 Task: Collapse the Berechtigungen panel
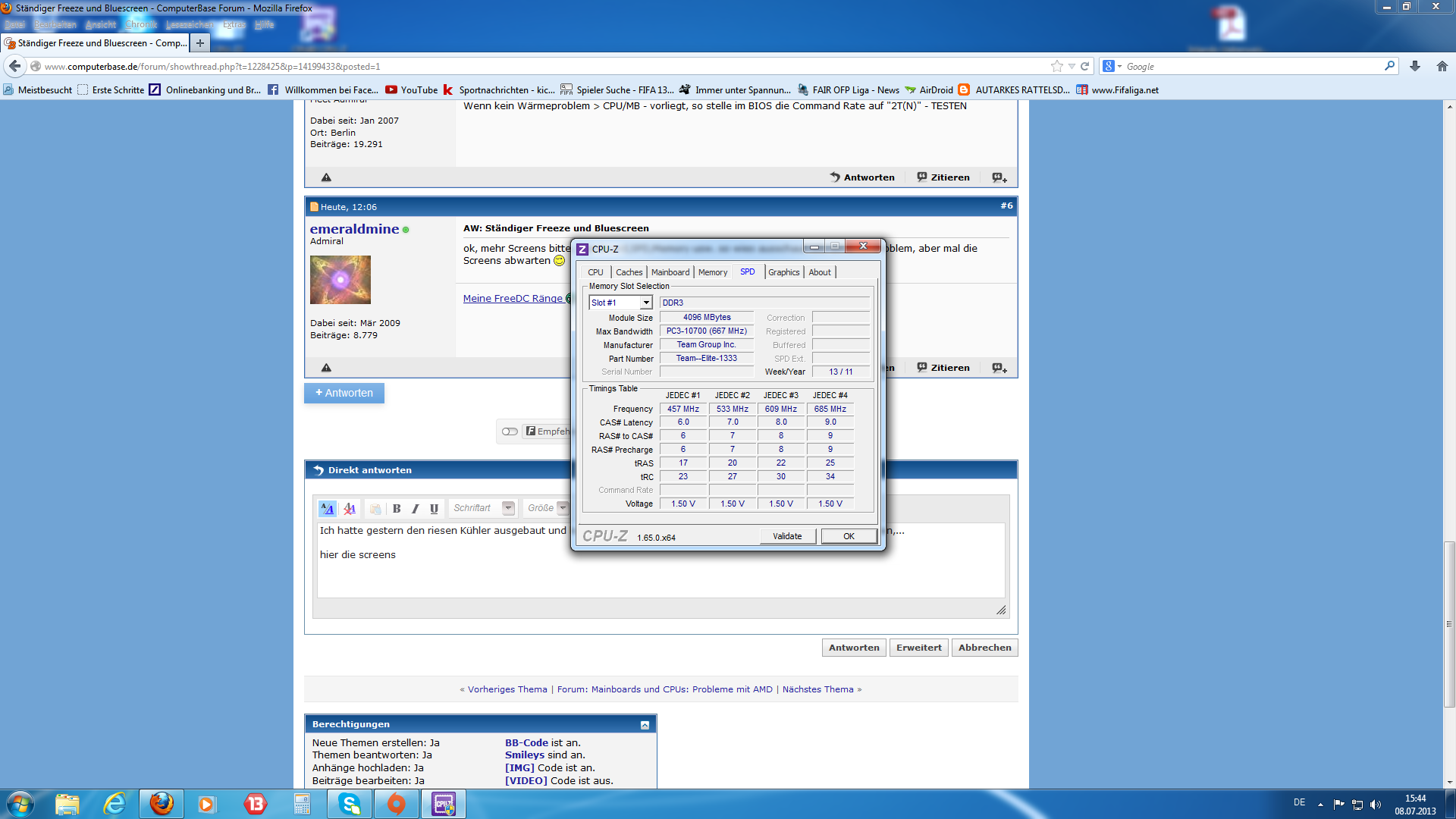click(645, 725)
